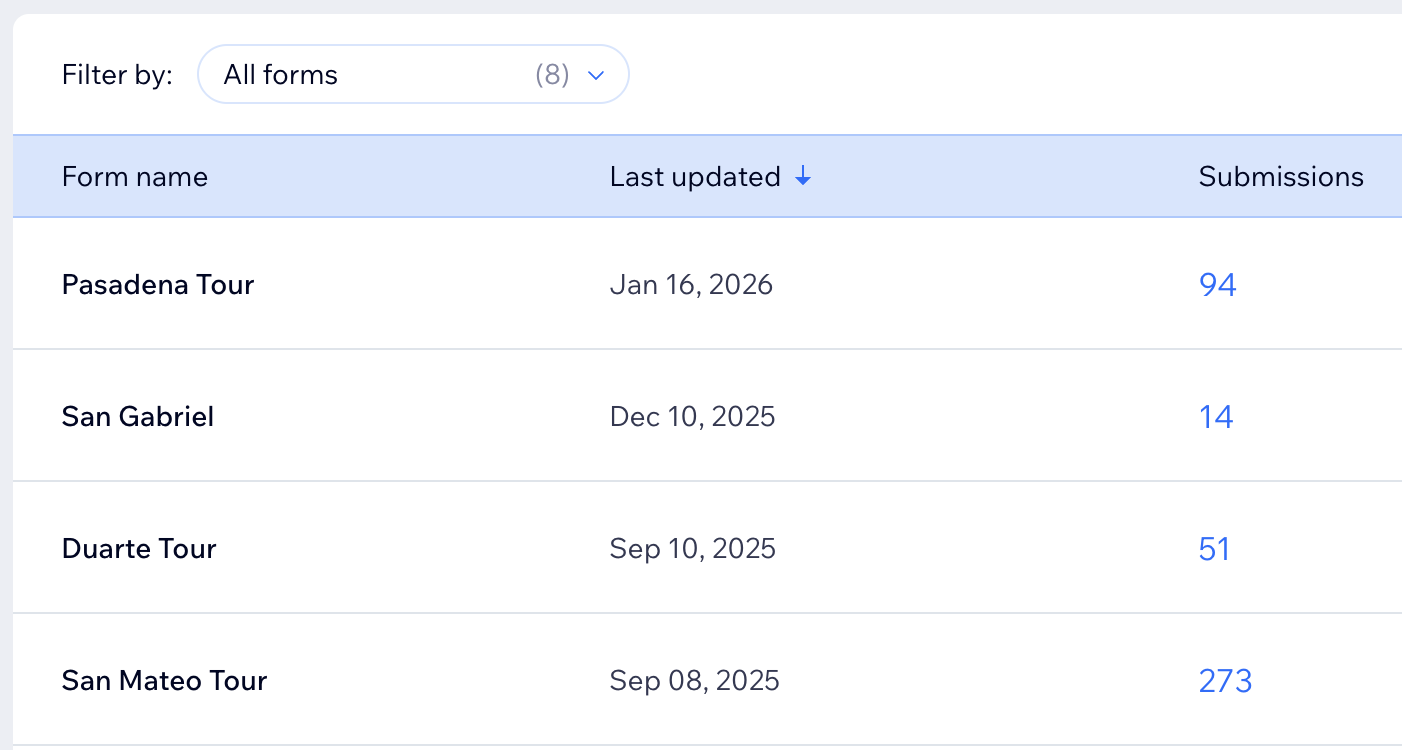Click the Form name column header

pos(135,177)
